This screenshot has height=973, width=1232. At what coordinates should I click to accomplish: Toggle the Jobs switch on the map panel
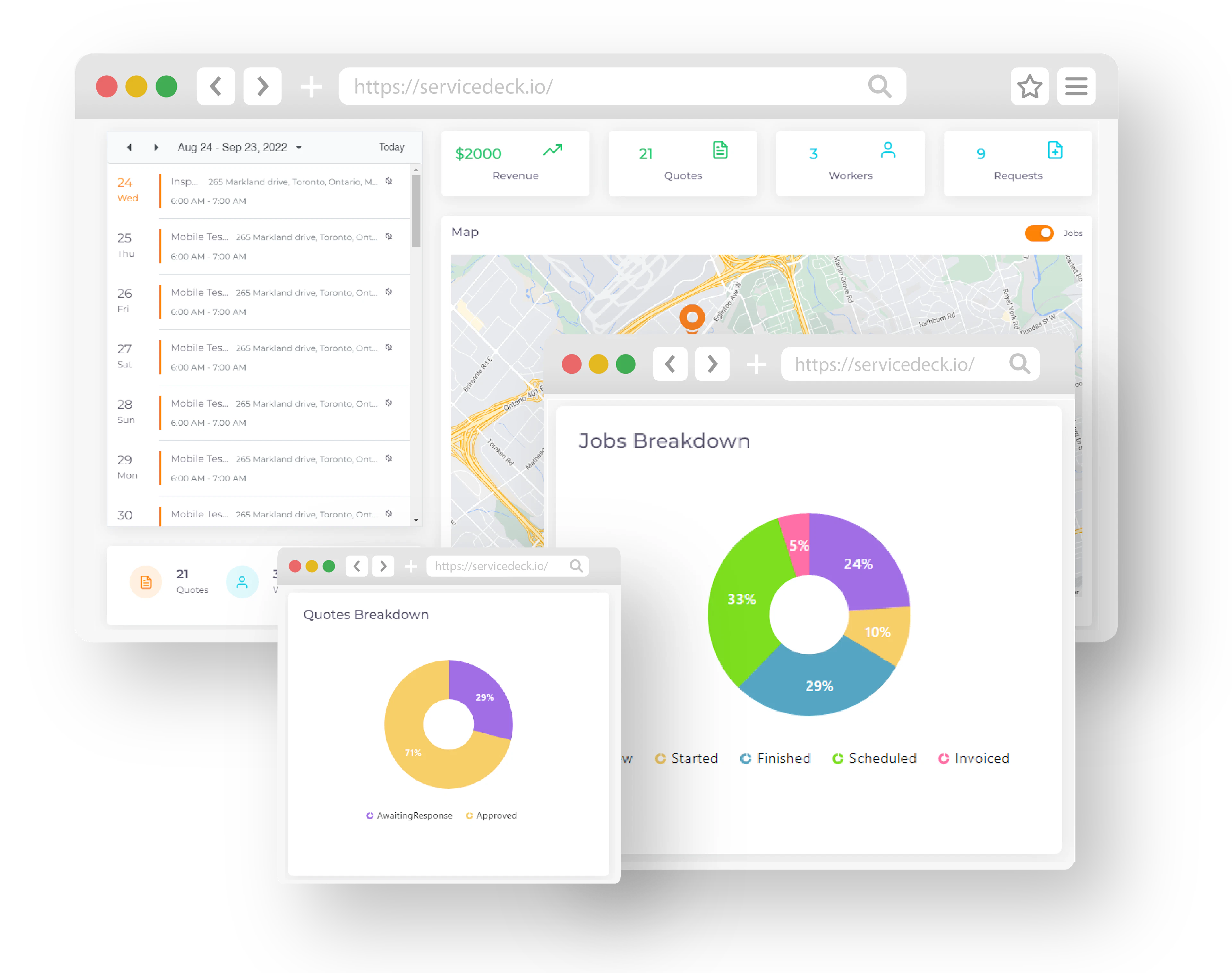(1039, 233)
